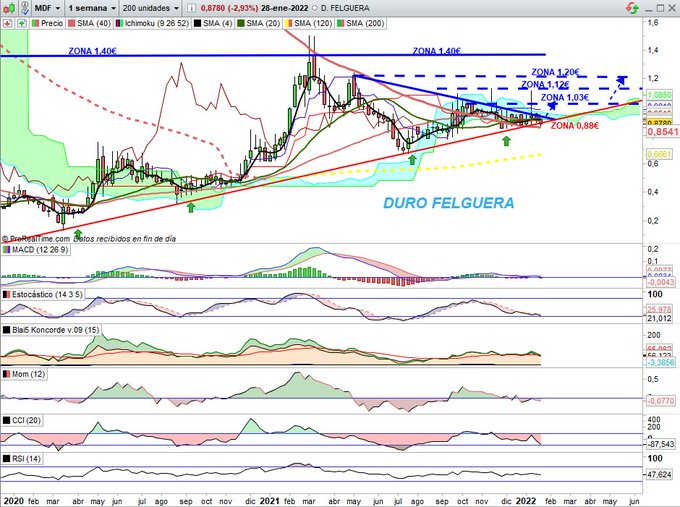Viewport: 680px width, 507px height.
Task: Click the 'ZONA 1,03€' annotation
Action: click(x=565, y=98)
